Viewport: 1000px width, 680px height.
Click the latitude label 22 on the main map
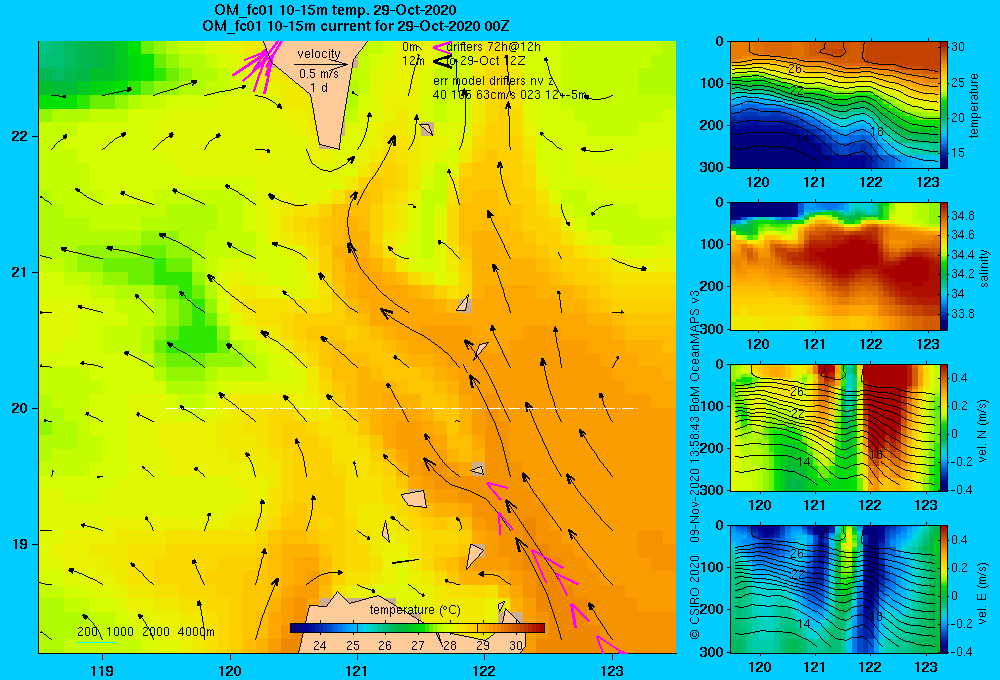(x=19, y=136)
